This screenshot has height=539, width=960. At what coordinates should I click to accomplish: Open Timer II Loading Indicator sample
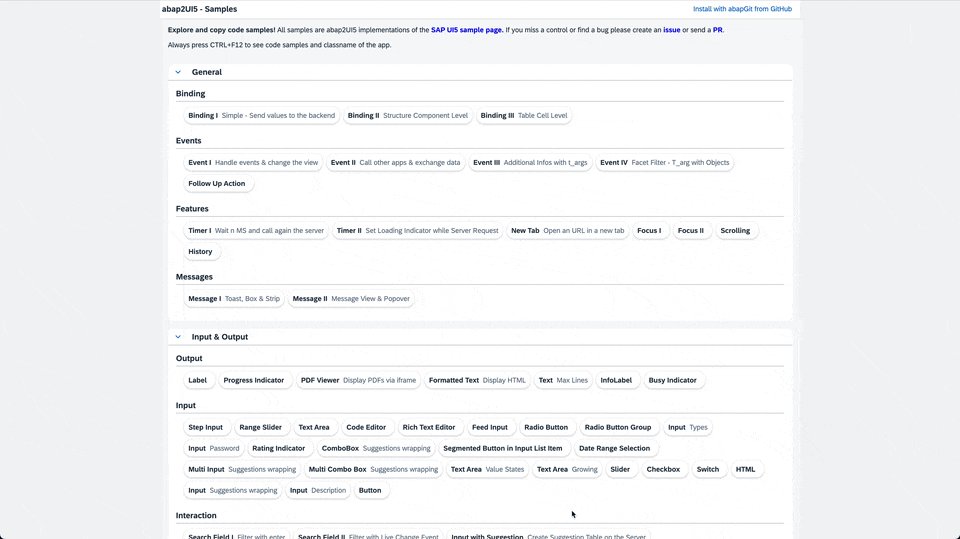pyautogui.click(x=418, y=230)
